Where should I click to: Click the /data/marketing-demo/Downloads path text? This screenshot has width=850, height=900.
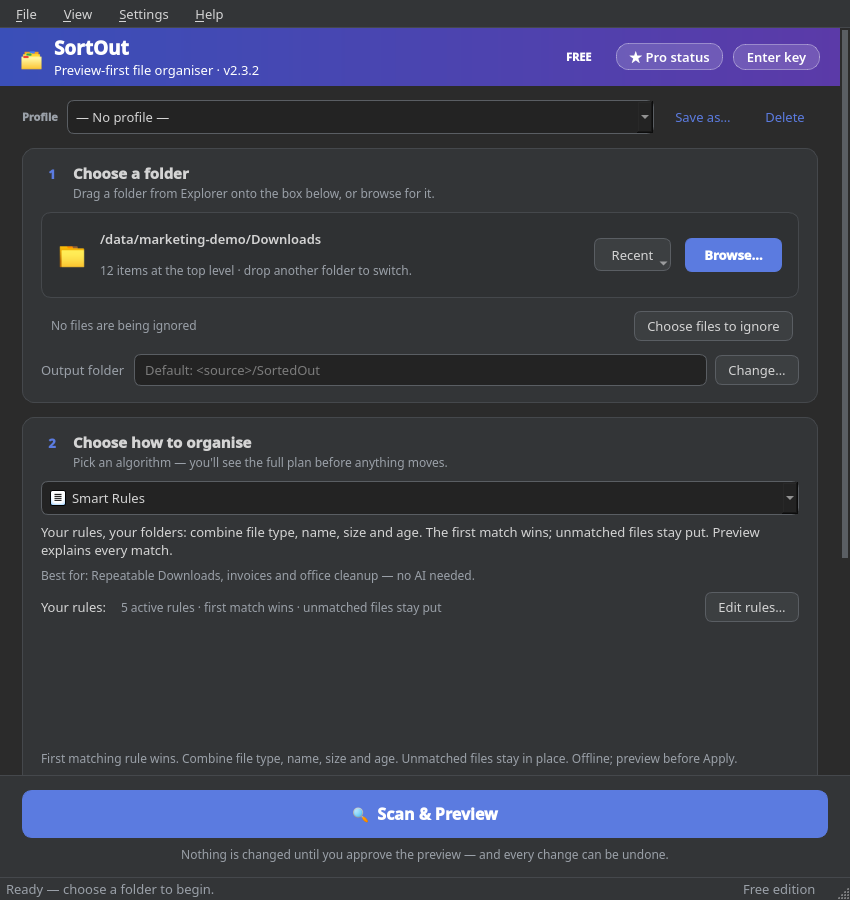(210, 239)
